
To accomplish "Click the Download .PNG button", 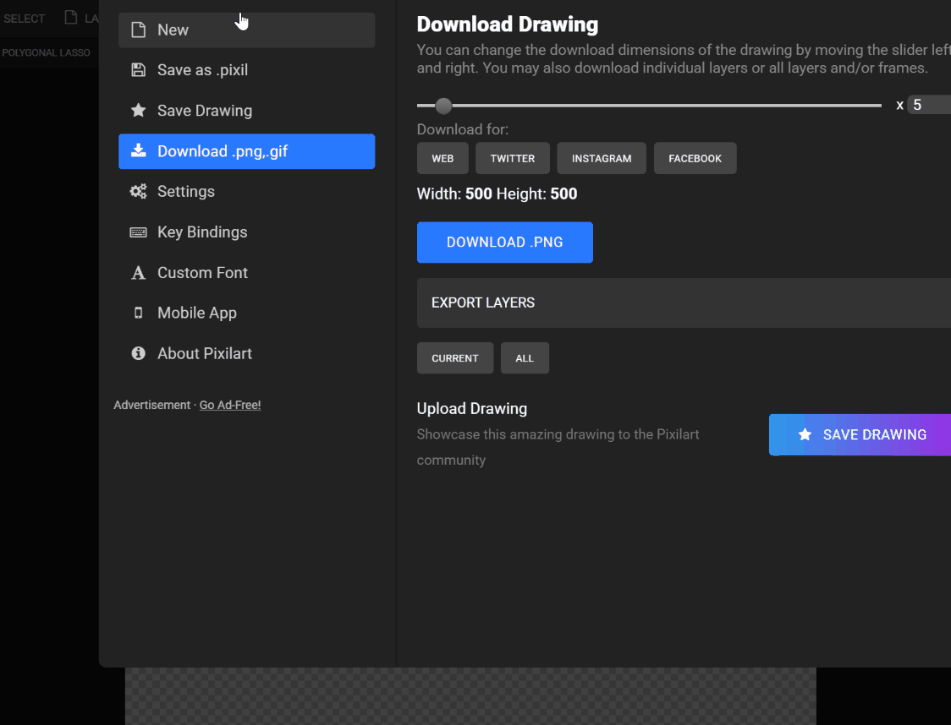I will pos(505,242).
